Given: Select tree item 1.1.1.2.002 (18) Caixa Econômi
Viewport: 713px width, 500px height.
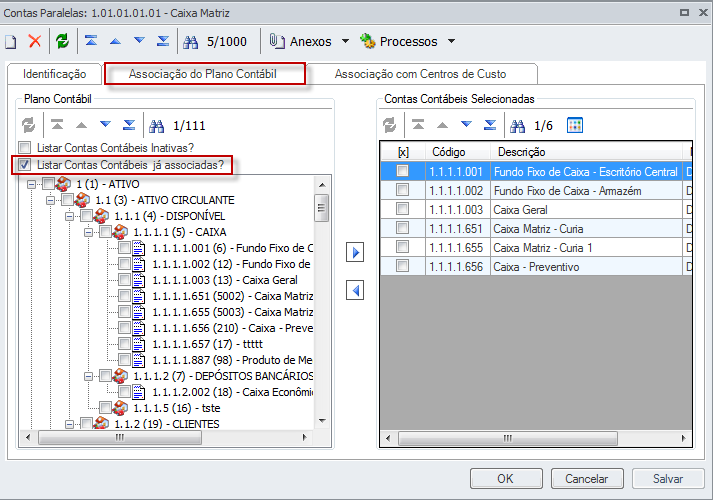Looking at the screenshot, I should pos(233,392).
